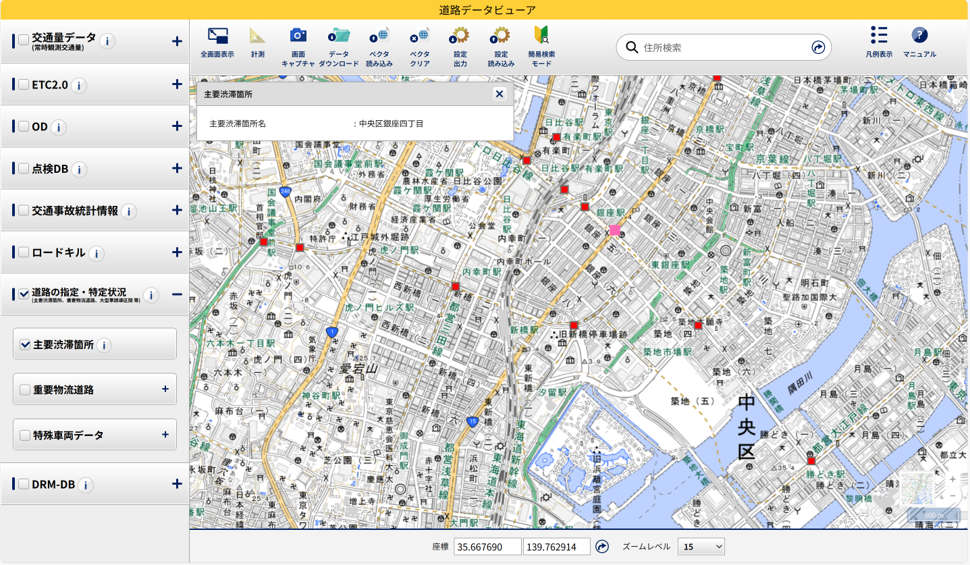
Task: Click the pink congestion marker on map
Action: pyautogui.click(x=615, y=231)
